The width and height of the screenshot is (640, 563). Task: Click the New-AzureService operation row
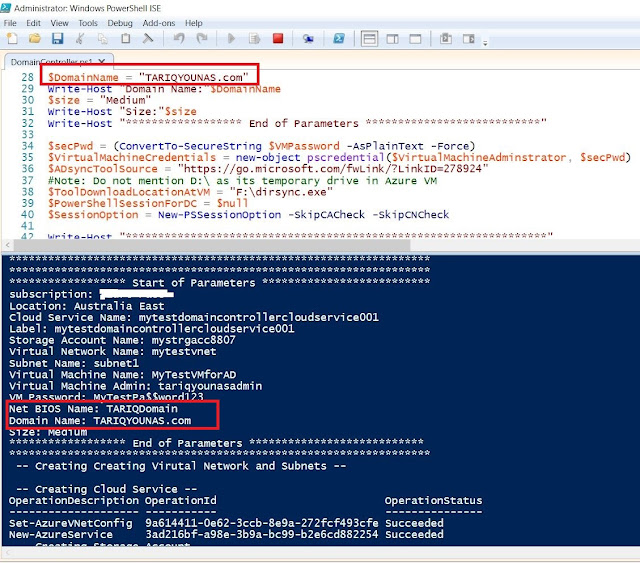(226, 535)
